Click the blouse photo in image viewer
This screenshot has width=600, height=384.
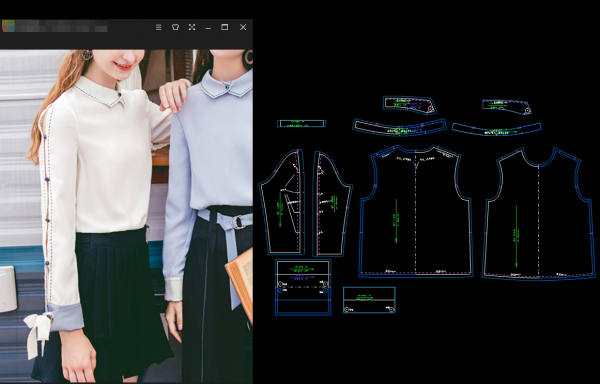pyautogui.click(x=126, y=216)
